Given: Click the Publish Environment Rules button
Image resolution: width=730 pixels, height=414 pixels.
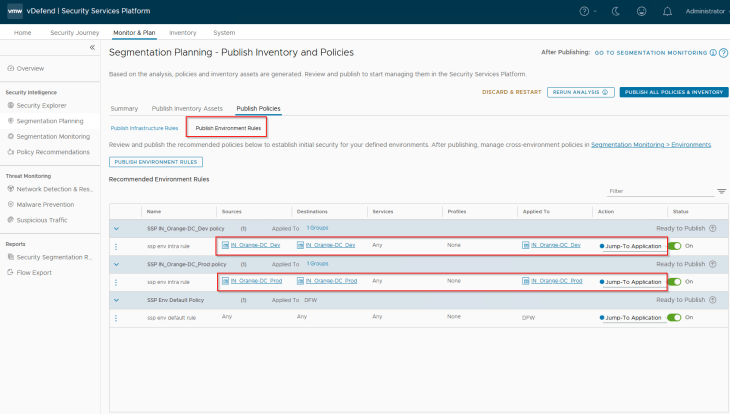Looking at the screenshot, I should [155, 161].
